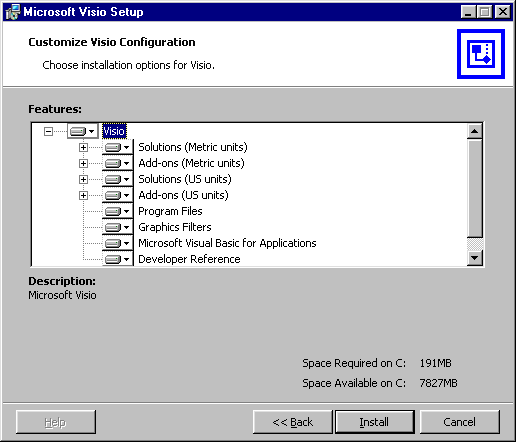Expand the Solutions (Metric units) node
Viewport: 516px width, 442px height.
pyautogui.click(x=83, y=147)
